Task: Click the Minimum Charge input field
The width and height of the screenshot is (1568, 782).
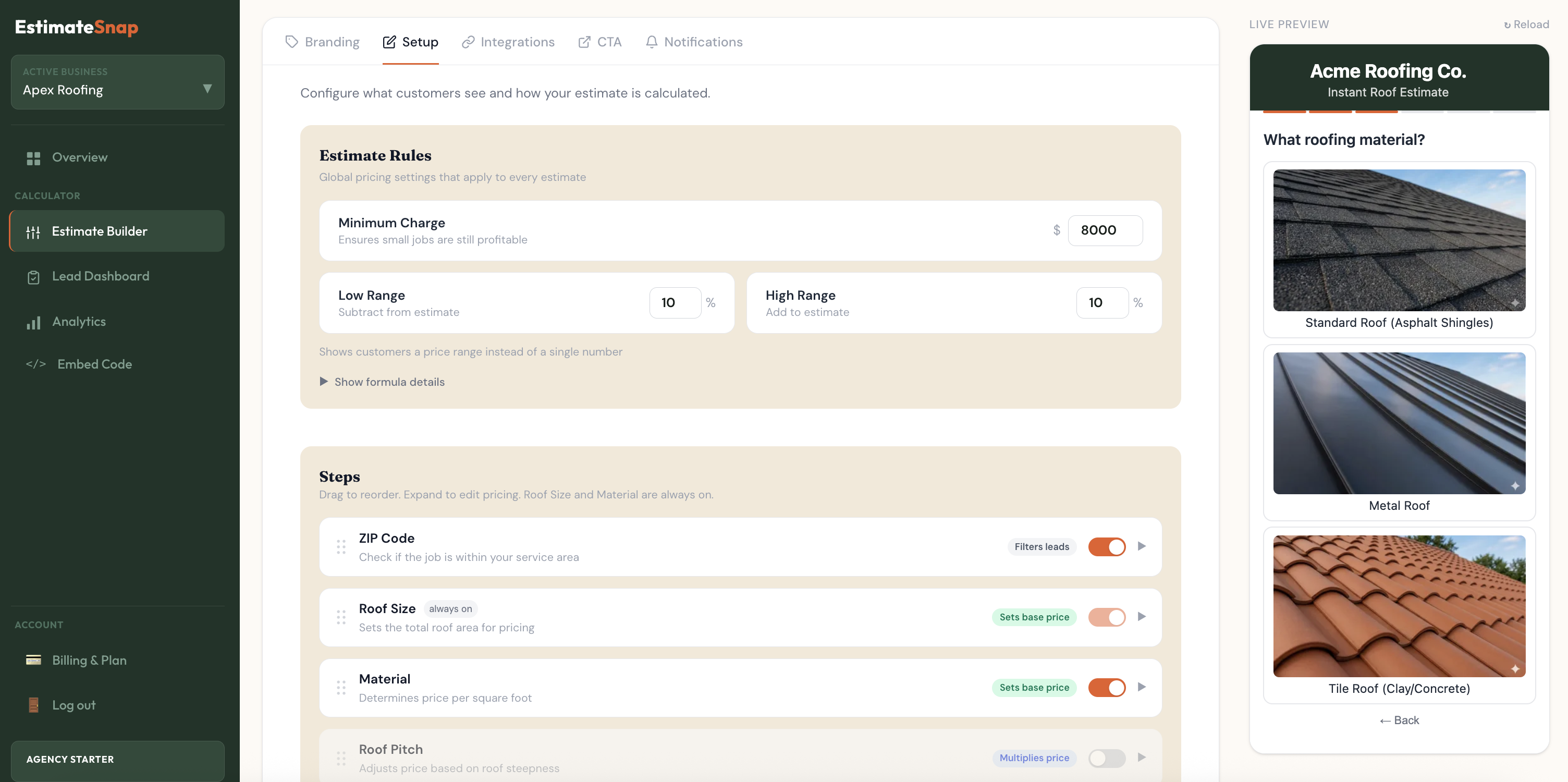Action: coord(1106,230)
